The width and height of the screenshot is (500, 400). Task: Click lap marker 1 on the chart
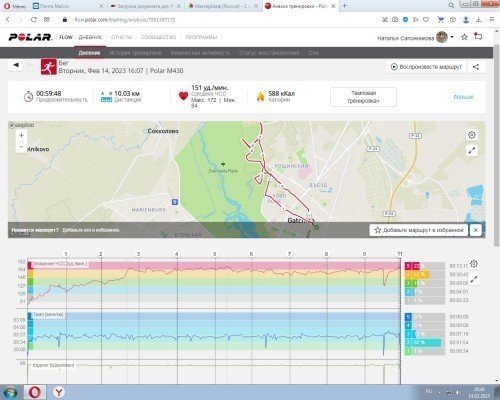[66, 254]
